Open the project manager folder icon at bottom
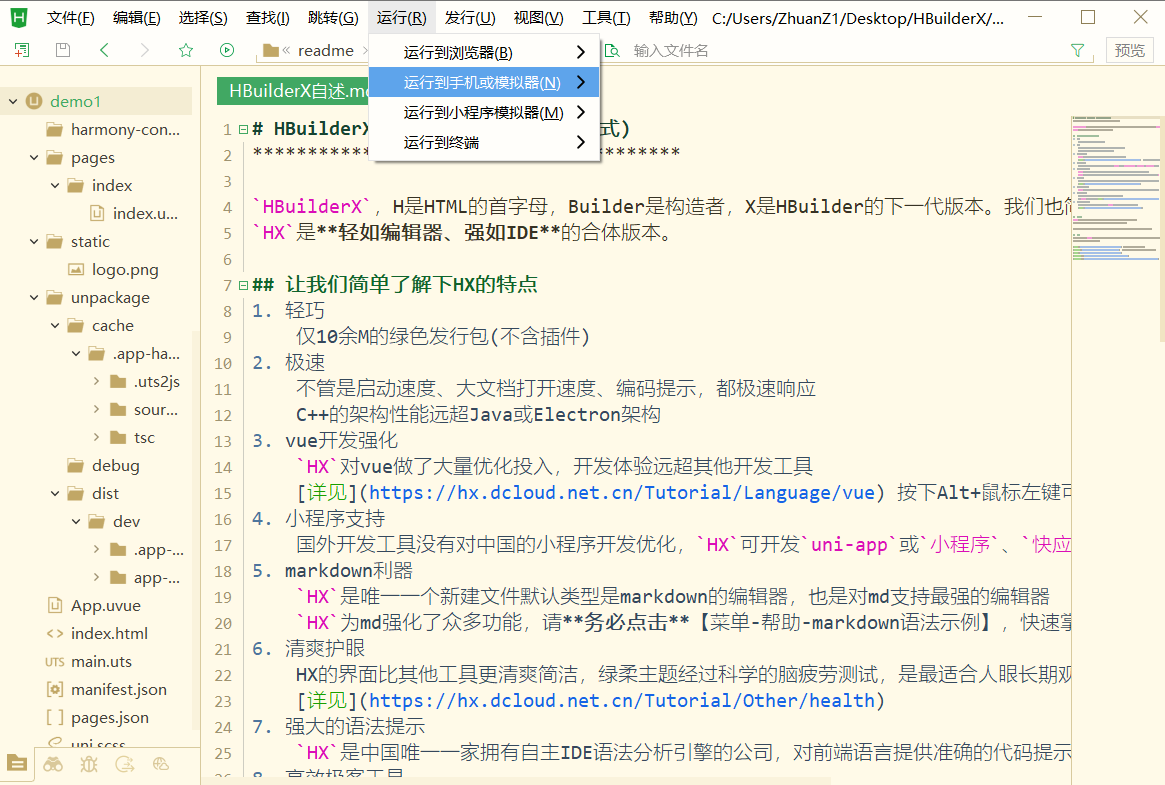Viewport: 1165px width, 785px height. (16, 763)
